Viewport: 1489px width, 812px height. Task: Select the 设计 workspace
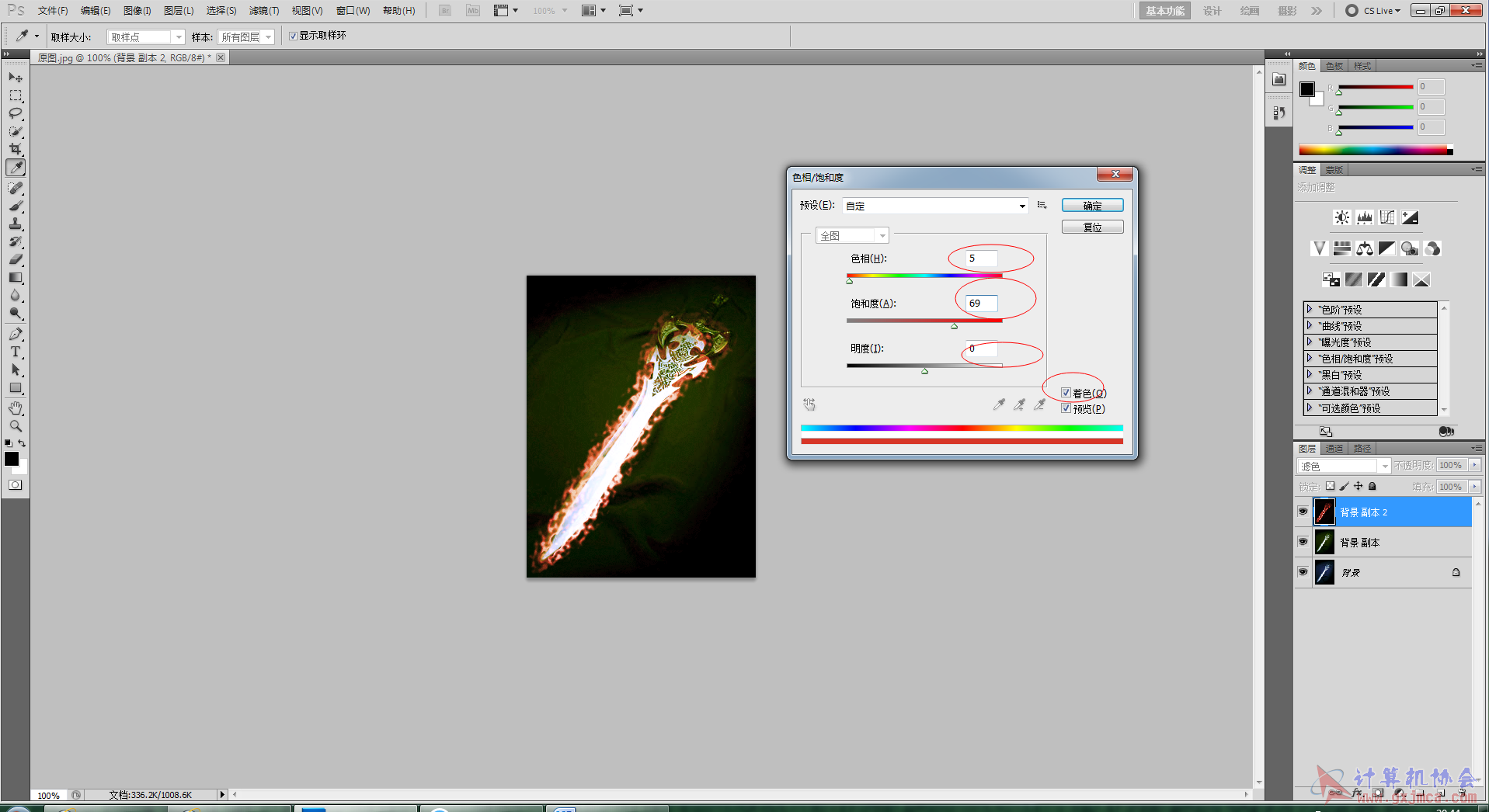[1212, 11]
